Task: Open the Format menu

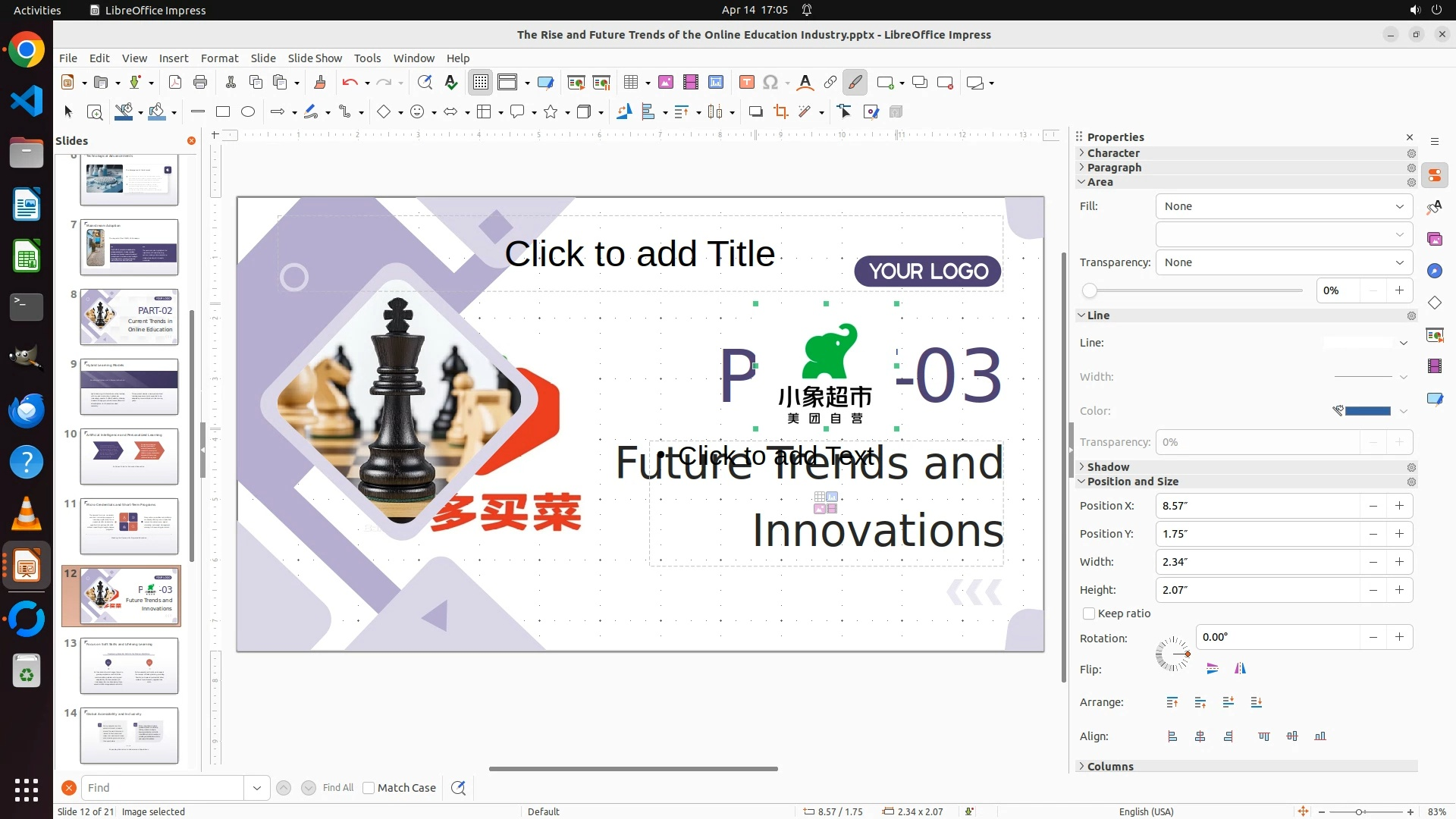Action: point(219,58)
